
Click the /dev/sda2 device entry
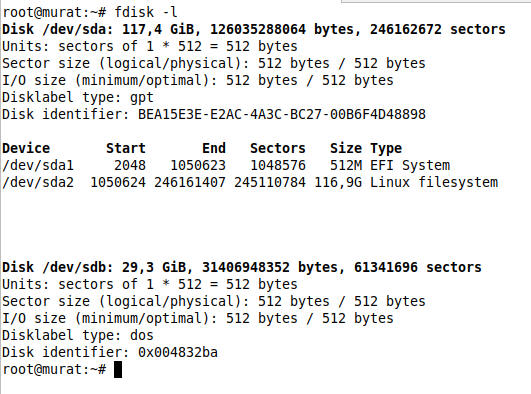38,182
